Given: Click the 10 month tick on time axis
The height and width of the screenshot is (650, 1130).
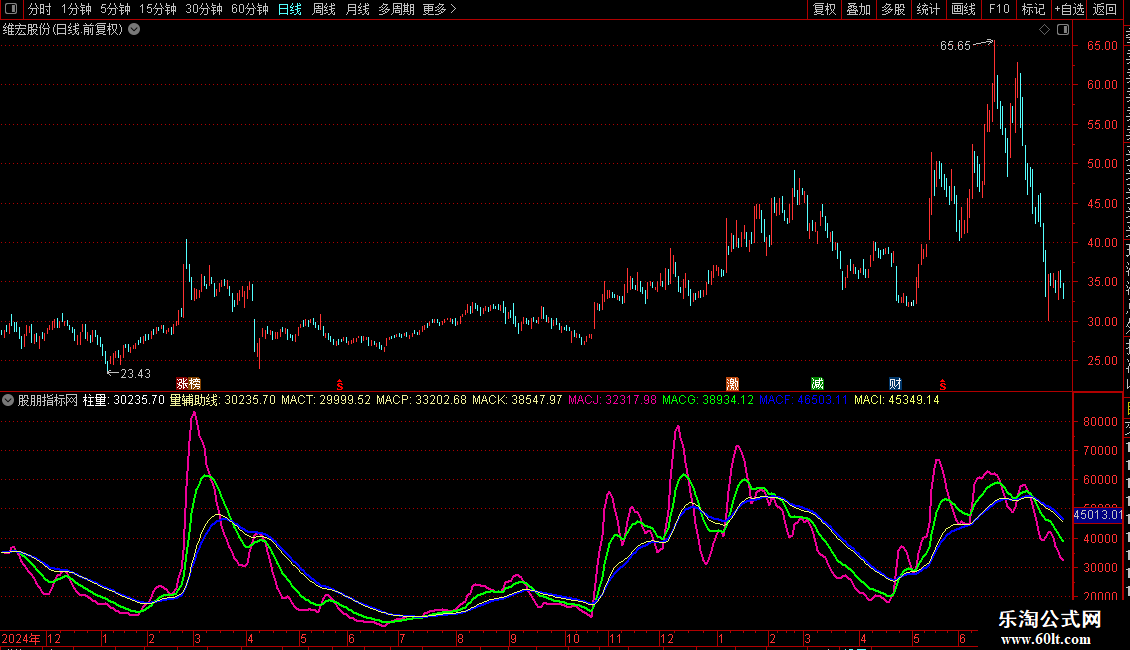Looking at the screenshot, I should 573,638.
